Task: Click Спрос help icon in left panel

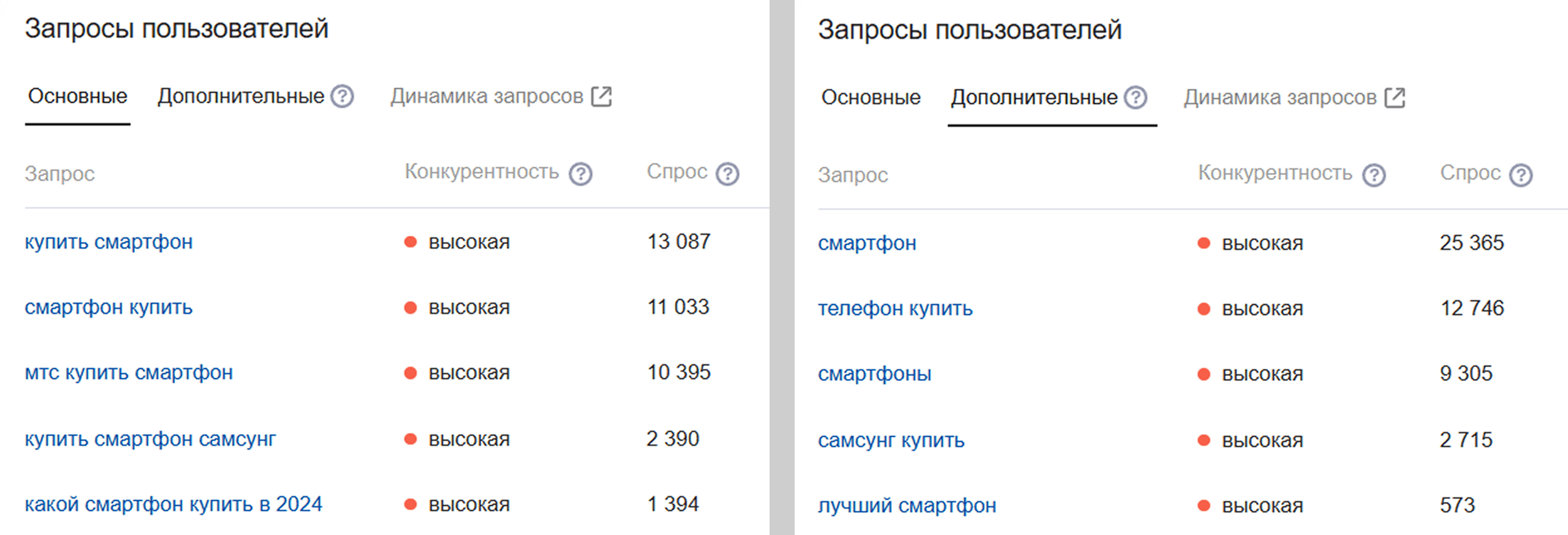Action: (728, 174)
